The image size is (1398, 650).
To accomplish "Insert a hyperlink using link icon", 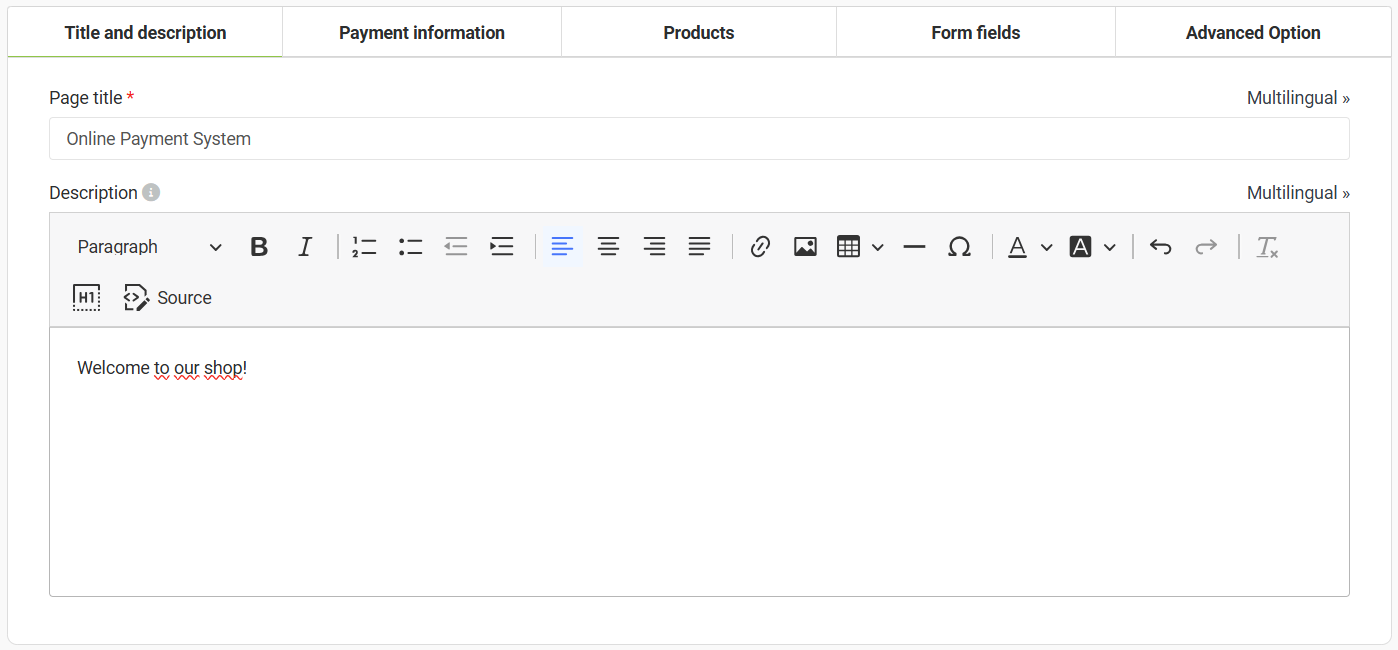I will click(760, 247).
